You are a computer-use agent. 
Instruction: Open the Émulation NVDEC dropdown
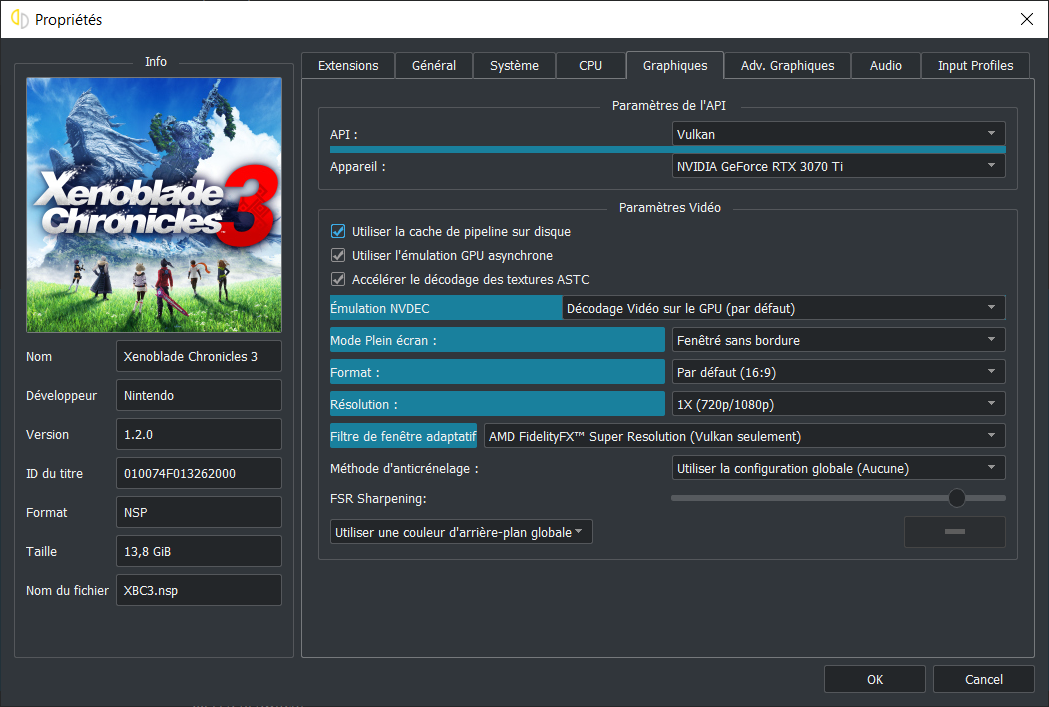point(783,308)
